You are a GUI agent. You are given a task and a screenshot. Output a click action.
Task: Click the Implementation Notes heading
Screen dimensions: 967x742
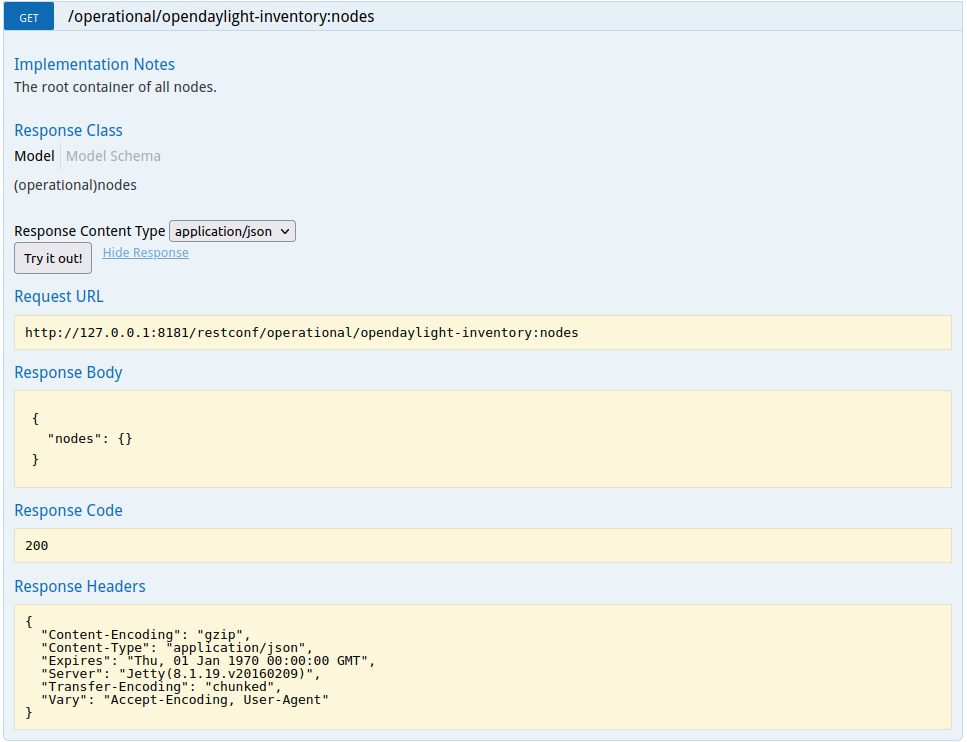(94, 64)
